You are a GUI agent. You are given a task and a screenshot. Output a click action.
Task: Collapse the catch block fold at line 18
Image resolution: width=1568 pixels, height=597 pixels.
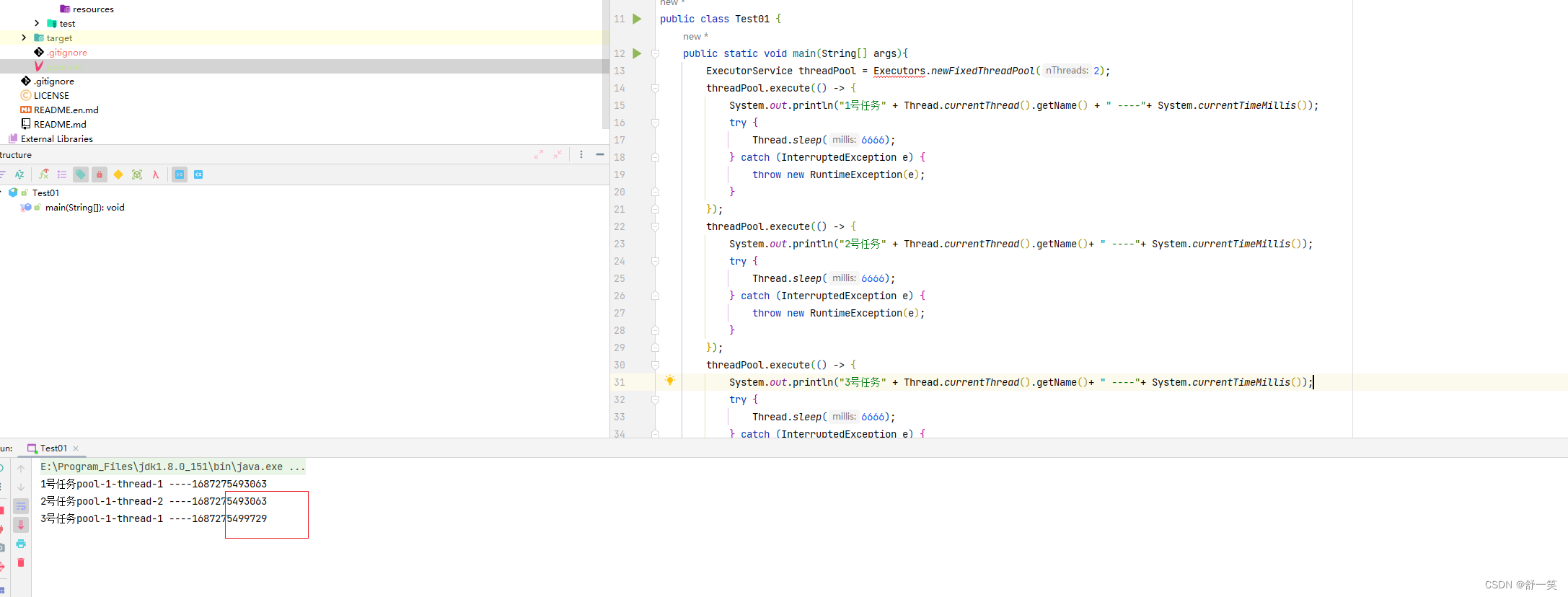655,157
